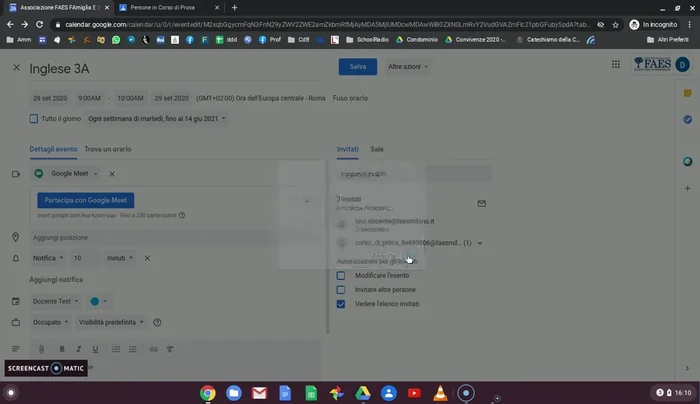Viewport: 700px width, 404px height.
Task: Enable the Tutto il giorno checkbox
Action: coord(34,119)
